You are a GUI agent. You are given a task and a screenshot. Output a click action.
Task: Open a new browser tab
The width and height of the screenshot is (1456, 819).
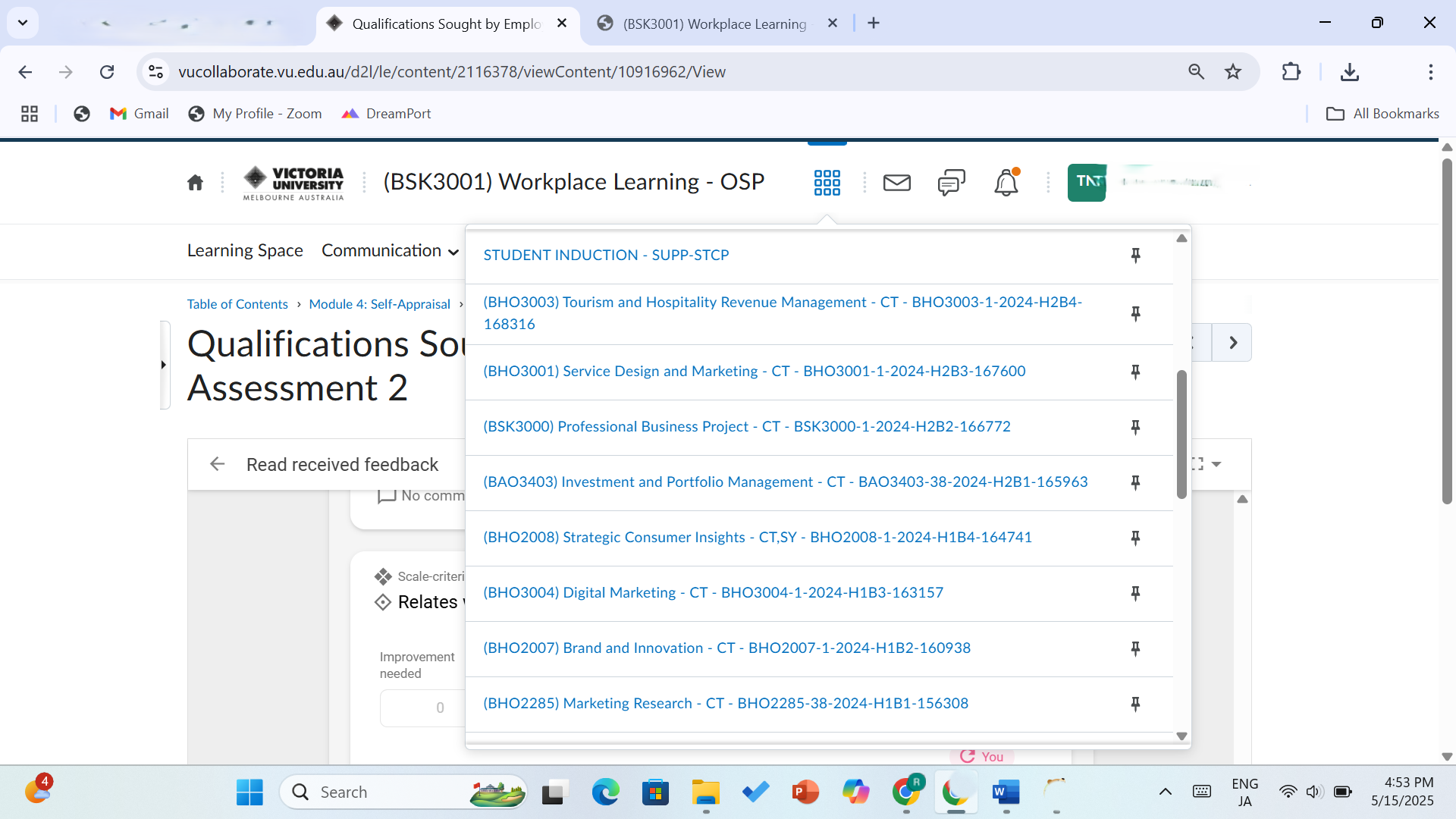(874, 24)
